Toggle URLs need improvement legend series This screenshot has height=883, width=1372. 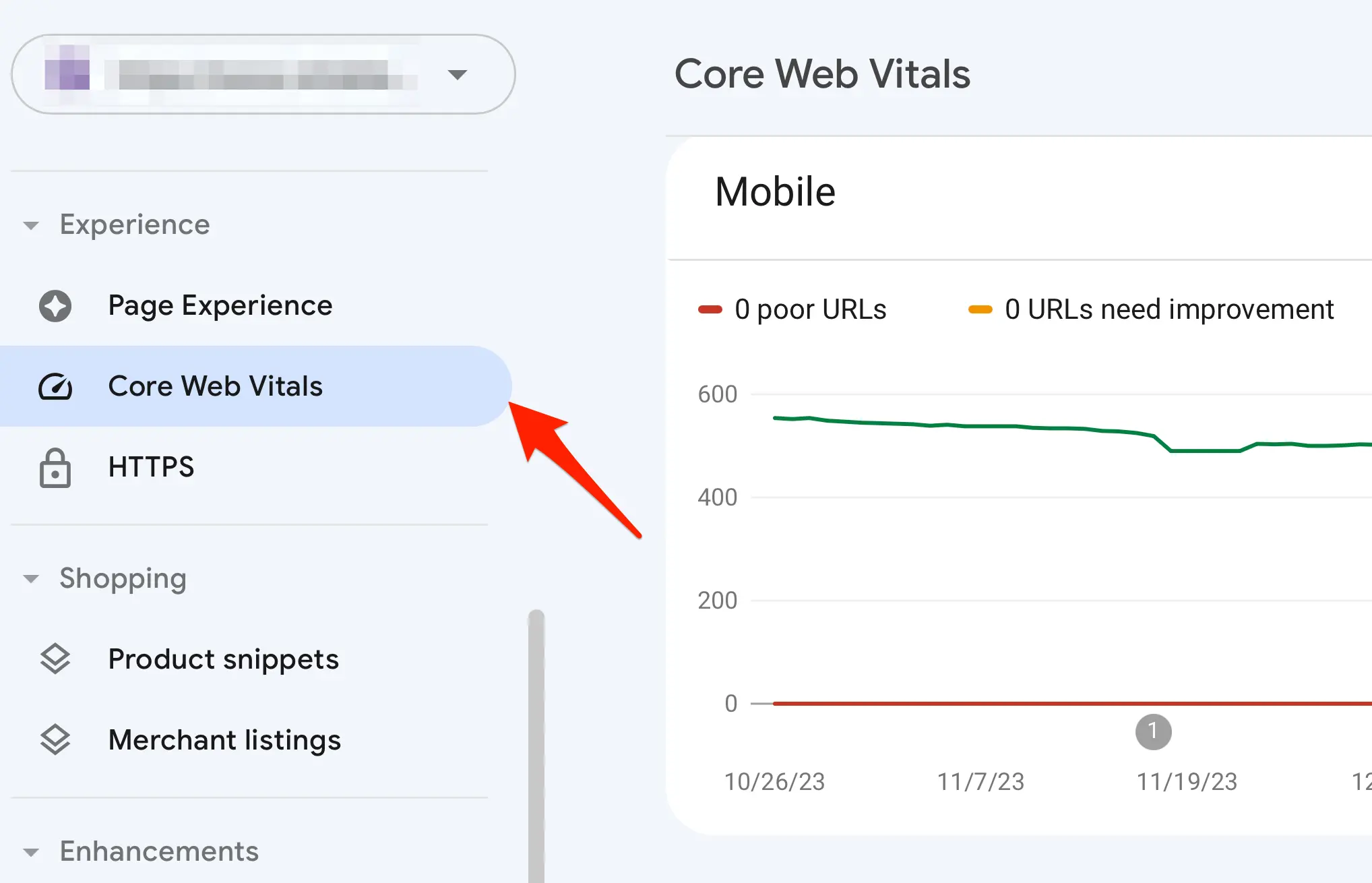tap(1151, 309)
